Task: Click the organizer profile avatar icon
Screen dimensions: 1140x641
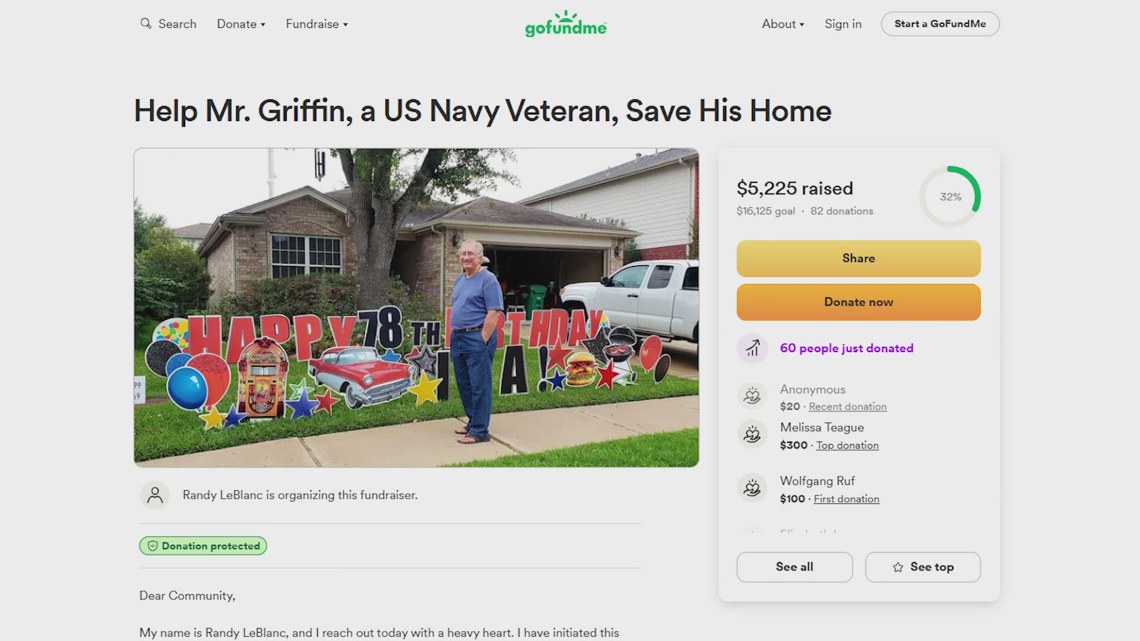Action: 155,495
